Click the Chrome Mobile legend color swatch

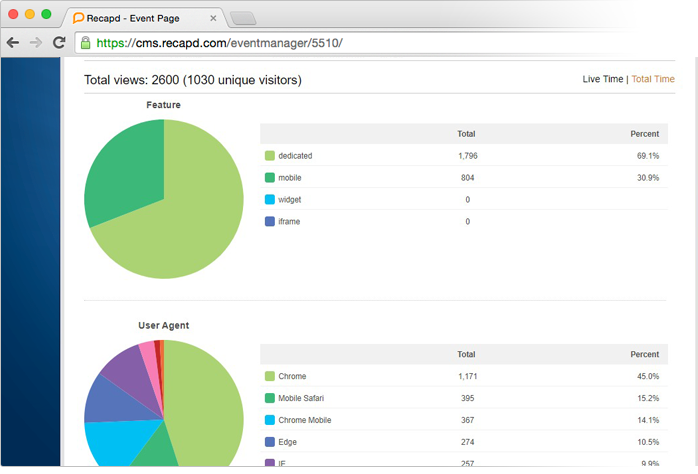270,420
